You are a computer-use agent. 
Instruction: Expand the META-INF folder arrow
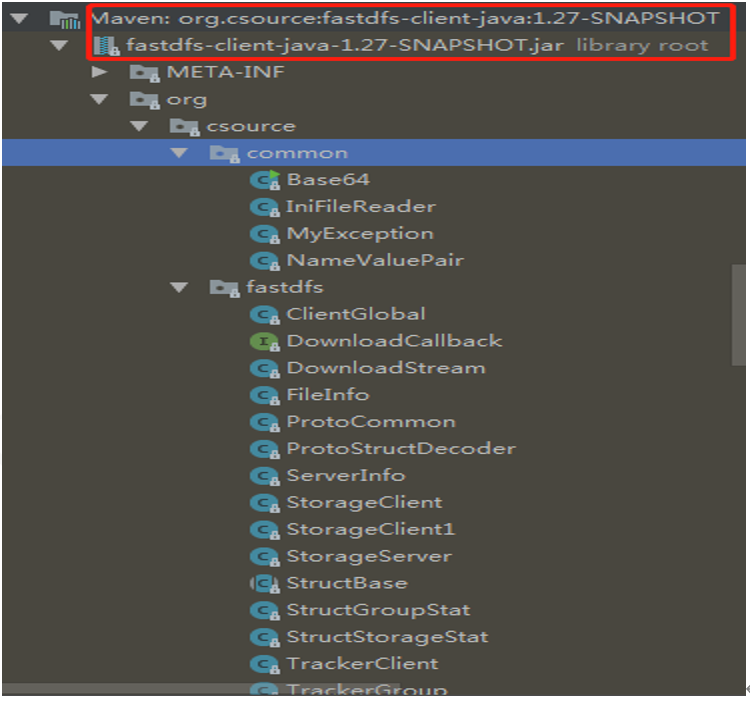pos(99,72)
